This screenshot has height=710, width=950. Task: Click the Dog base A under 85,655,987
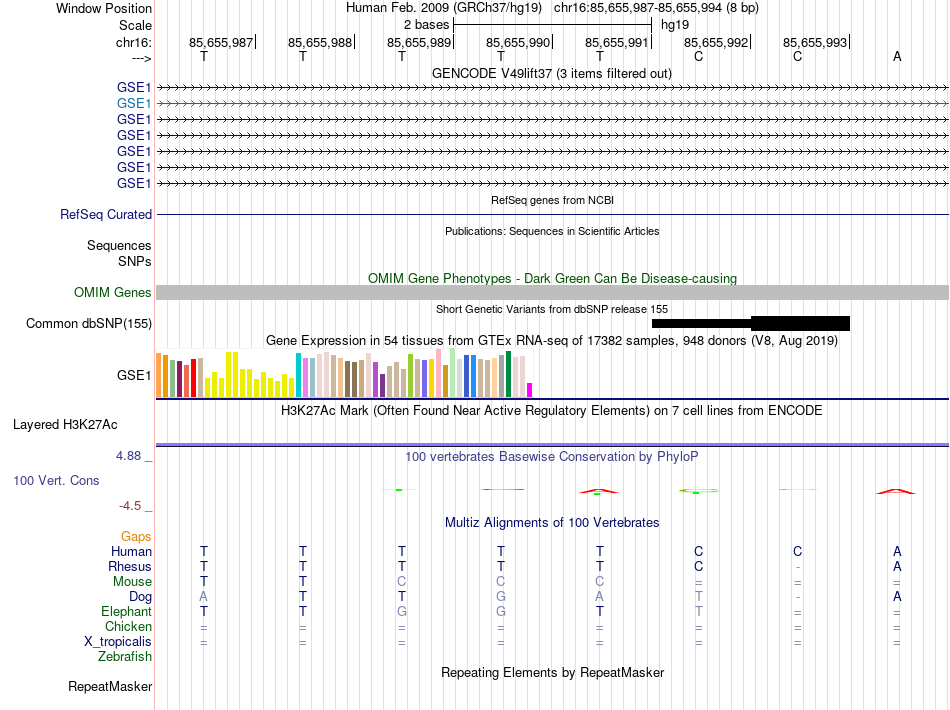204,597
